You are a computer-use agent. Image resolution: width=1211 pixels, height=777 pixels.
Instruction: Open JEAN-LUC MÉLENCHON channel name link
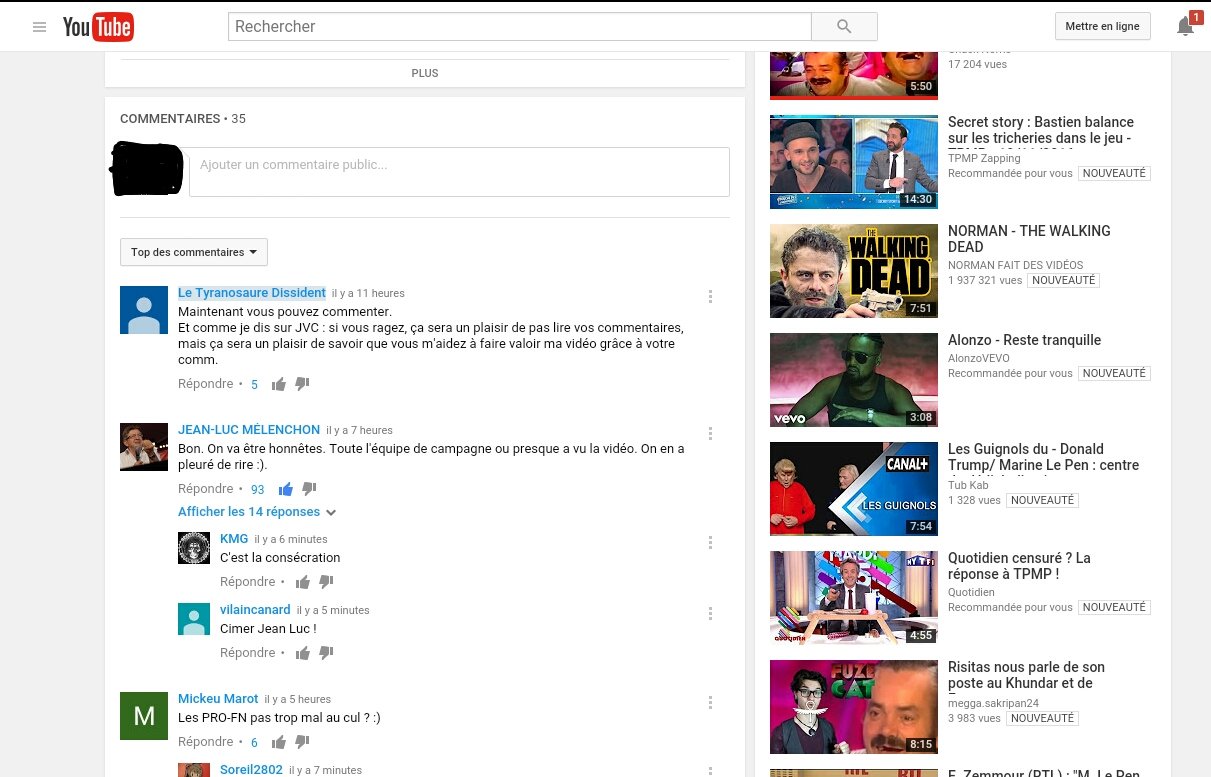[249, 430]
